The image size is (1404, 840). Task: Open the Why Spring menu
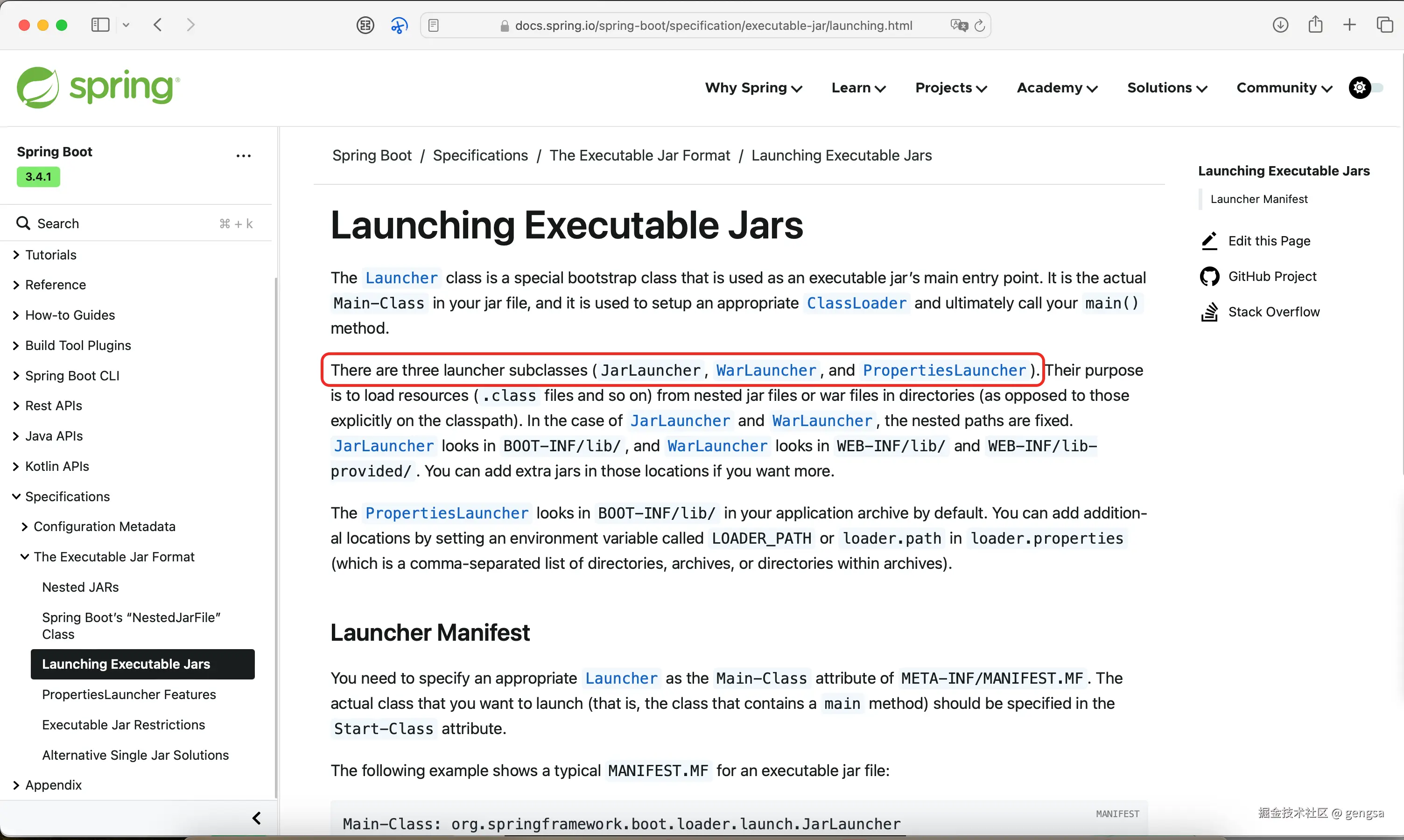coord(753,88)
